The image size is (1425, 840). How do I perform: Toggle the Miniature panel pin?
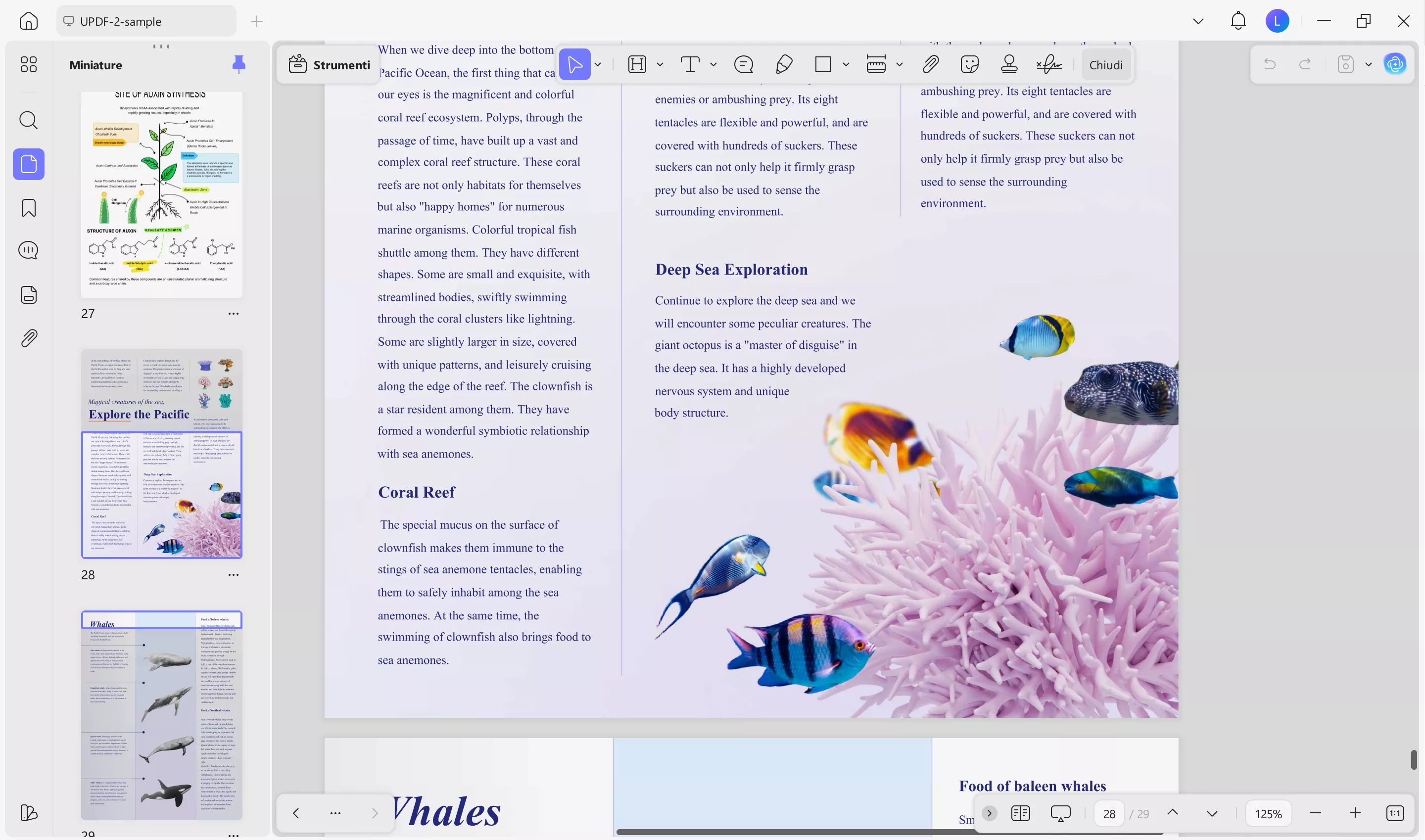(238, 64)
